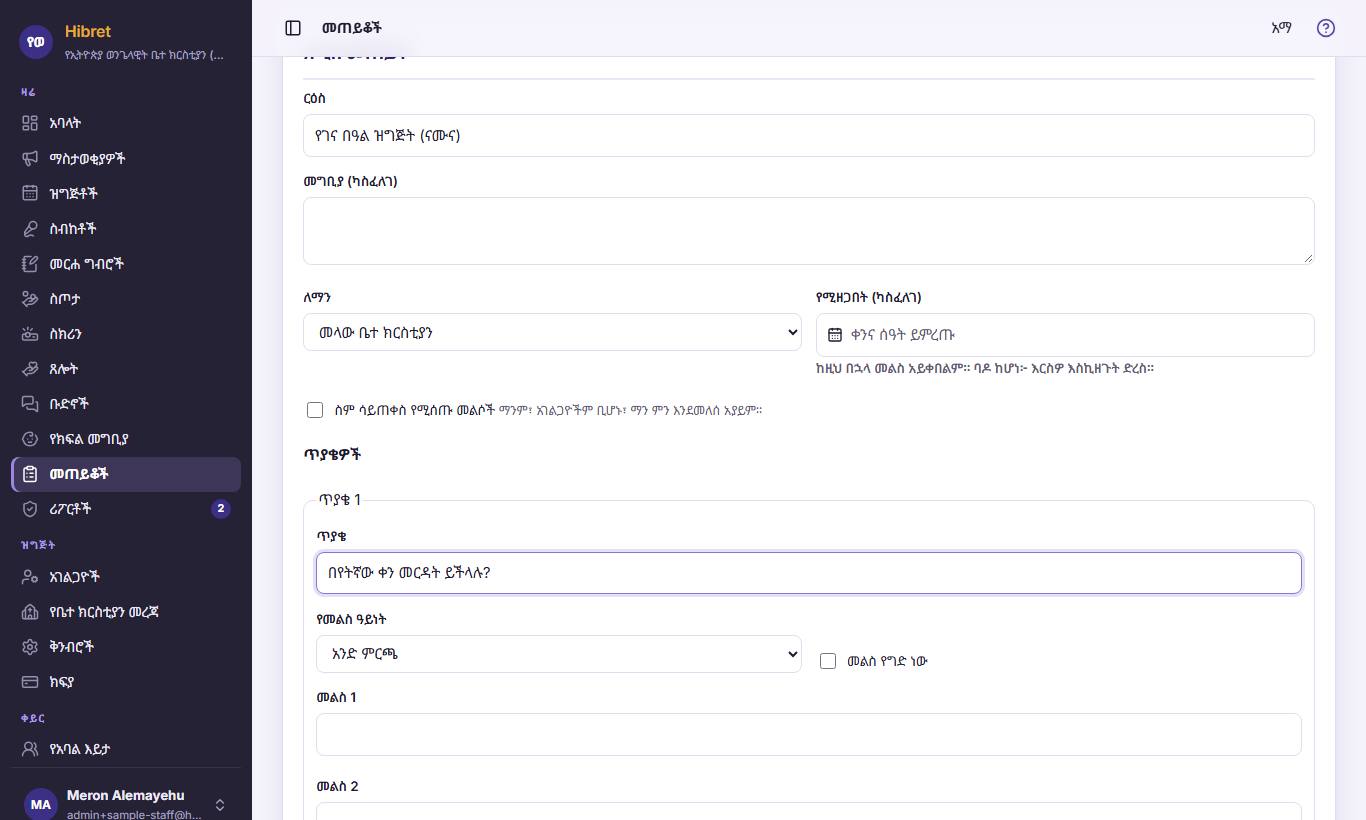Click the ጥያቄ question input field
The height and width of the screenshot is (820, 1366).
click(808, 573)
